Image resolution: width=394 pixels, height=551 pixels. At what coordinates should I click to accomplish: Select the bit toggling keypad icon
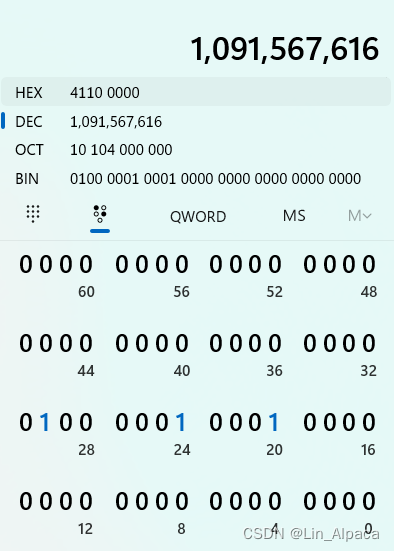pos(100,214)
